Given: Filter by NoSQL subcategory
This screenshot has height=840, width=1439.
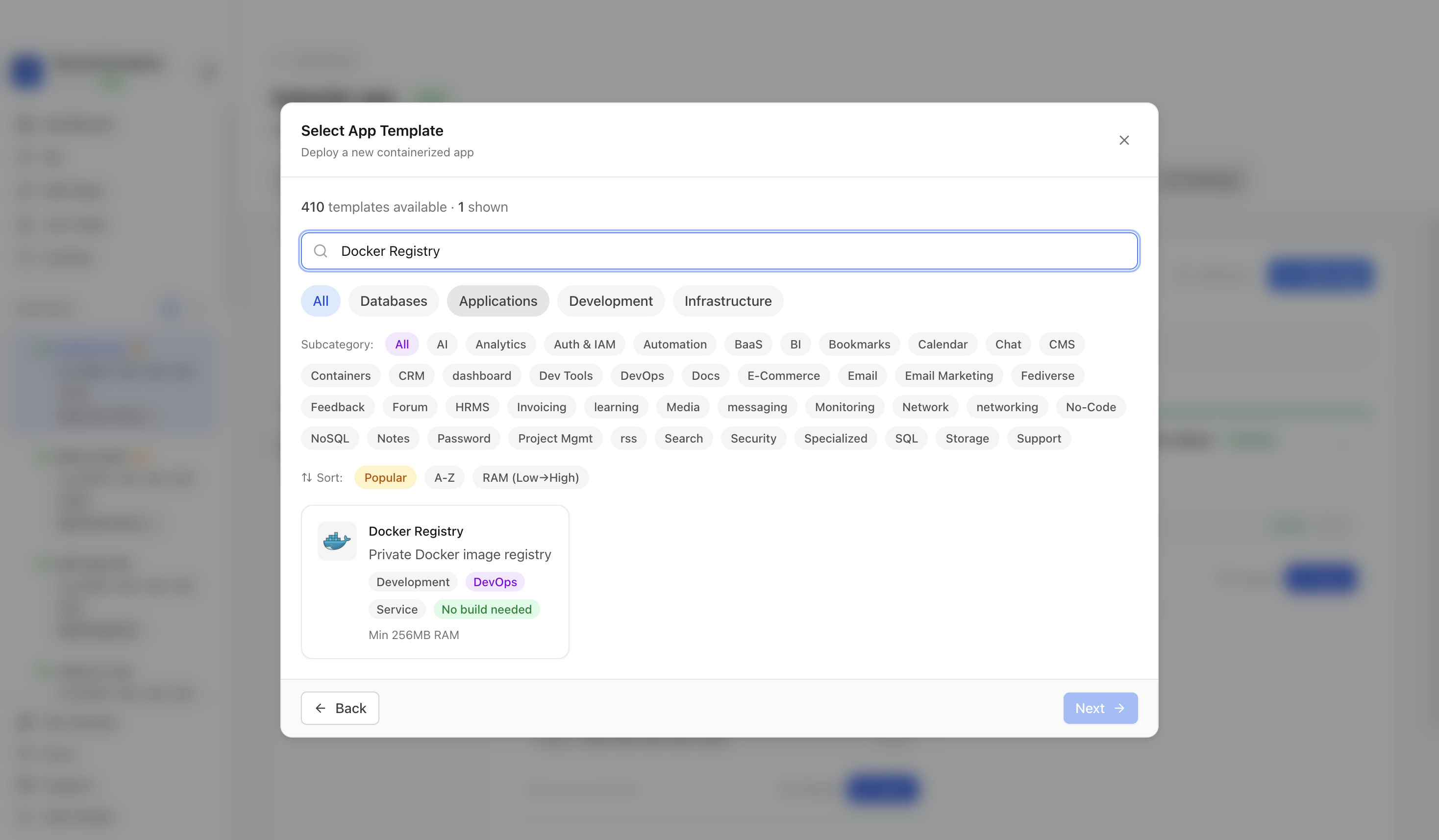Looking at the screenshot, I should (329, 439).
